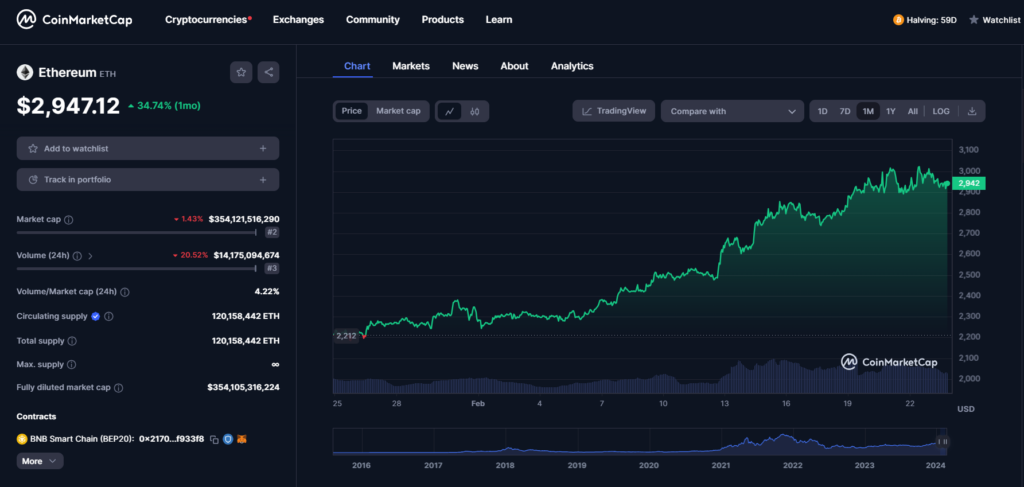Viewport: 1024px width, 487px height.
Task: Click the Circulating supply verified badge
Action: [95, 316]
